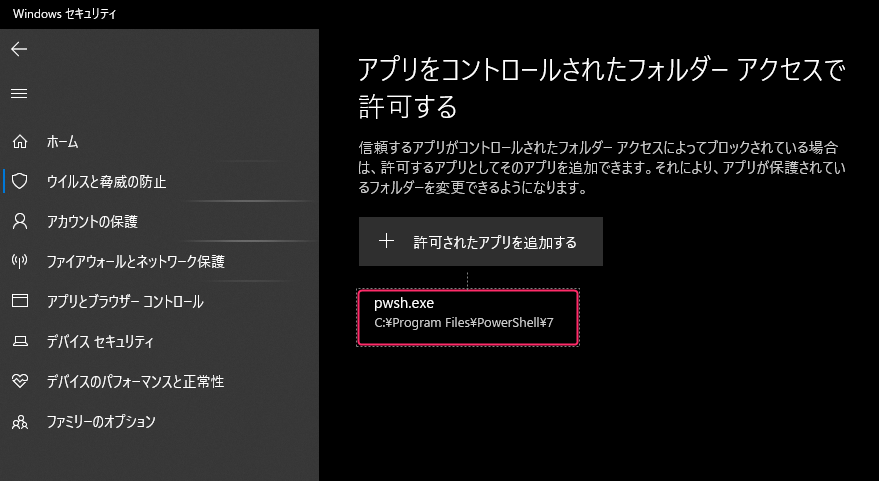This screenshot has width=879, height=481.
Task: Click the description paragraph starting 信頼するアプリが
Action: point(601,168)
